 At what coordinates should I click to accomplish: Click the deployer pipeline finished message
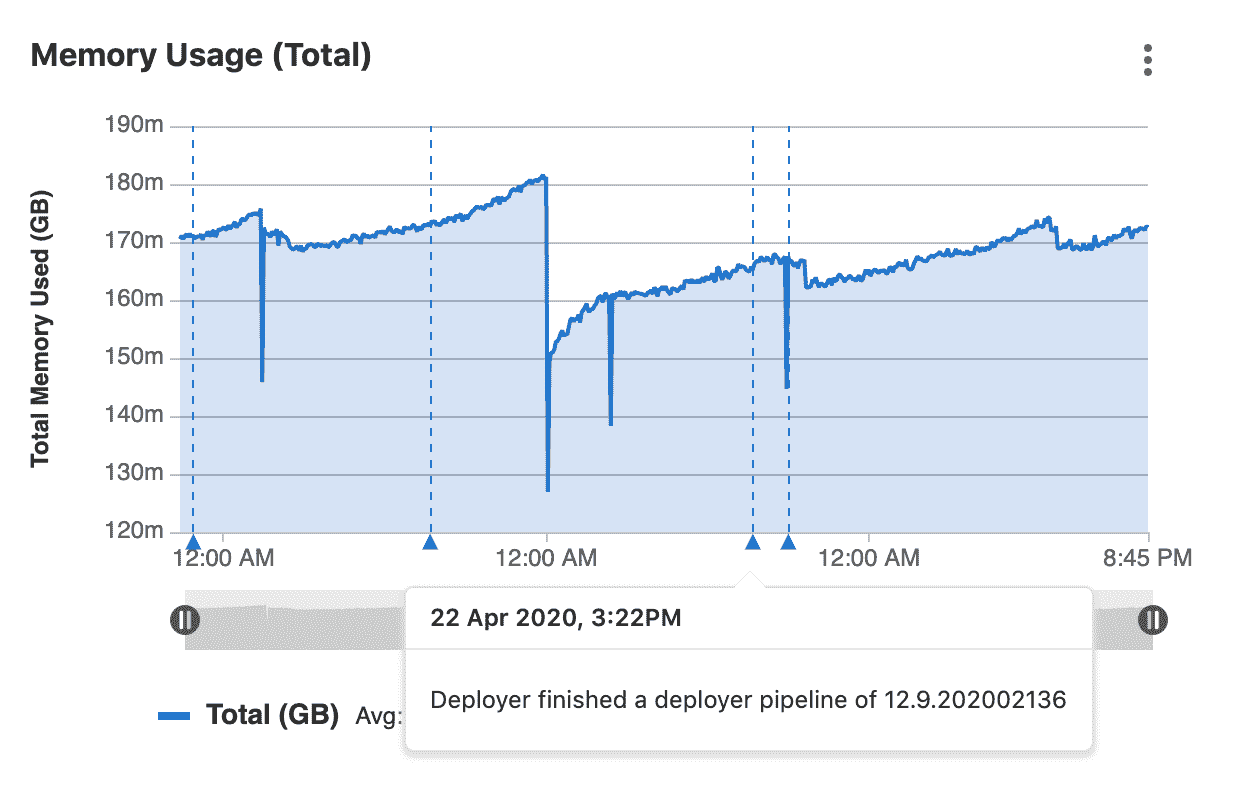747,700
